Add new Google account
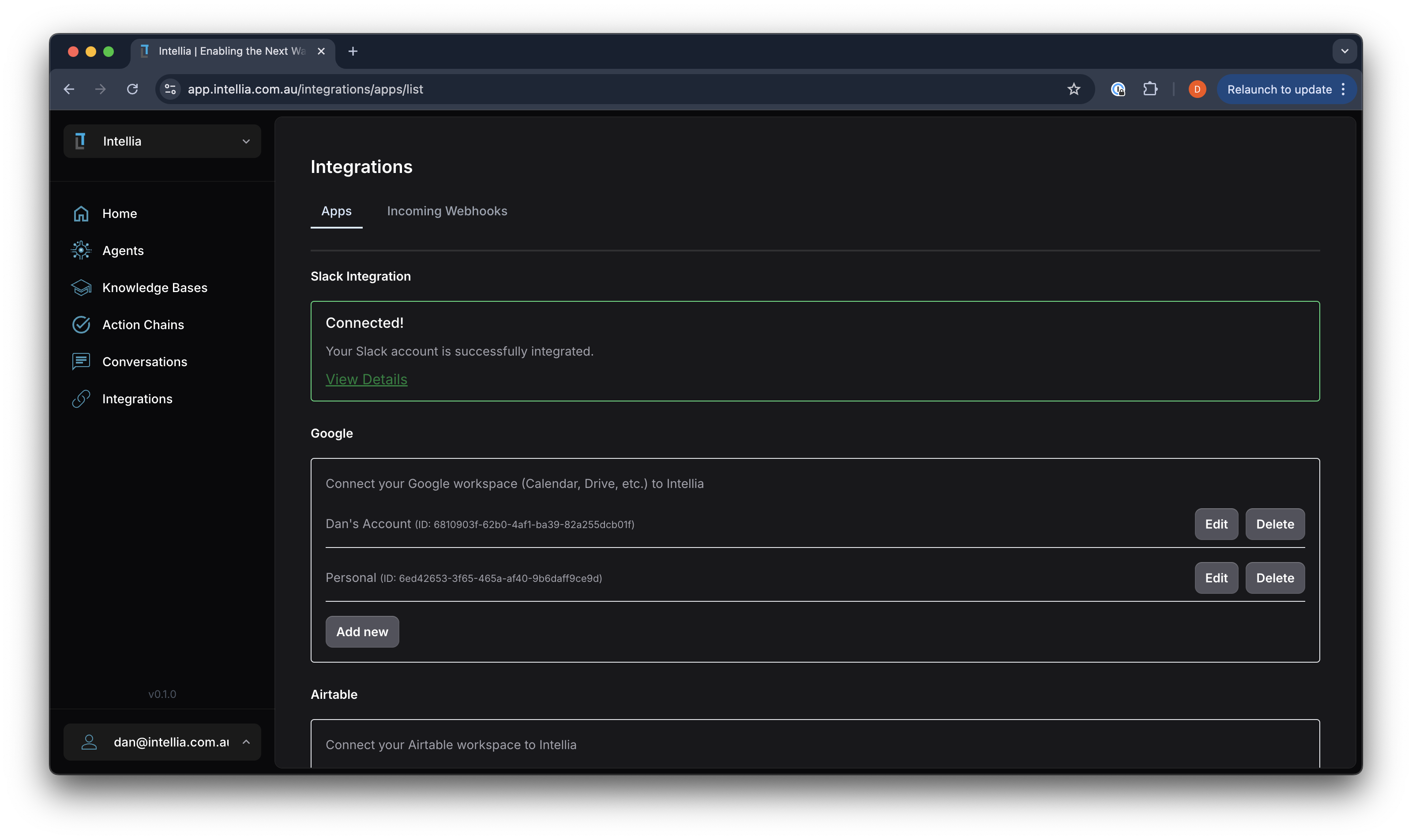This screenshot has height=840, width=1412. (362, 631)
